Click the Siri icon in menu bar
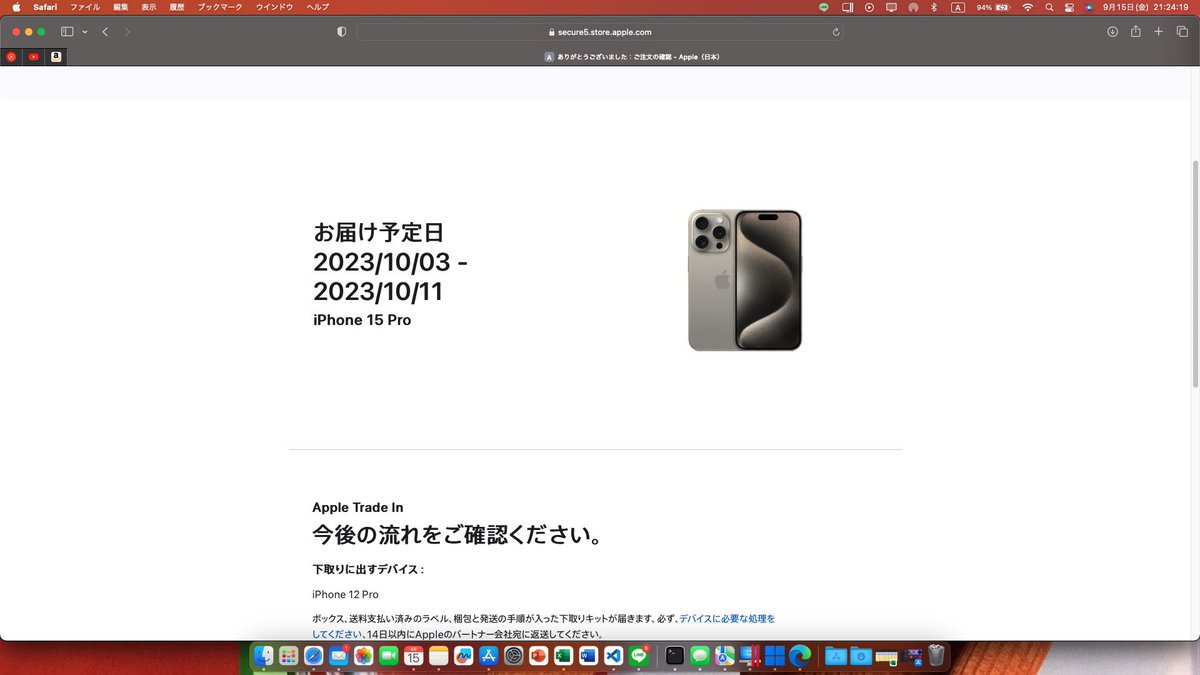 click(1089, 7)
